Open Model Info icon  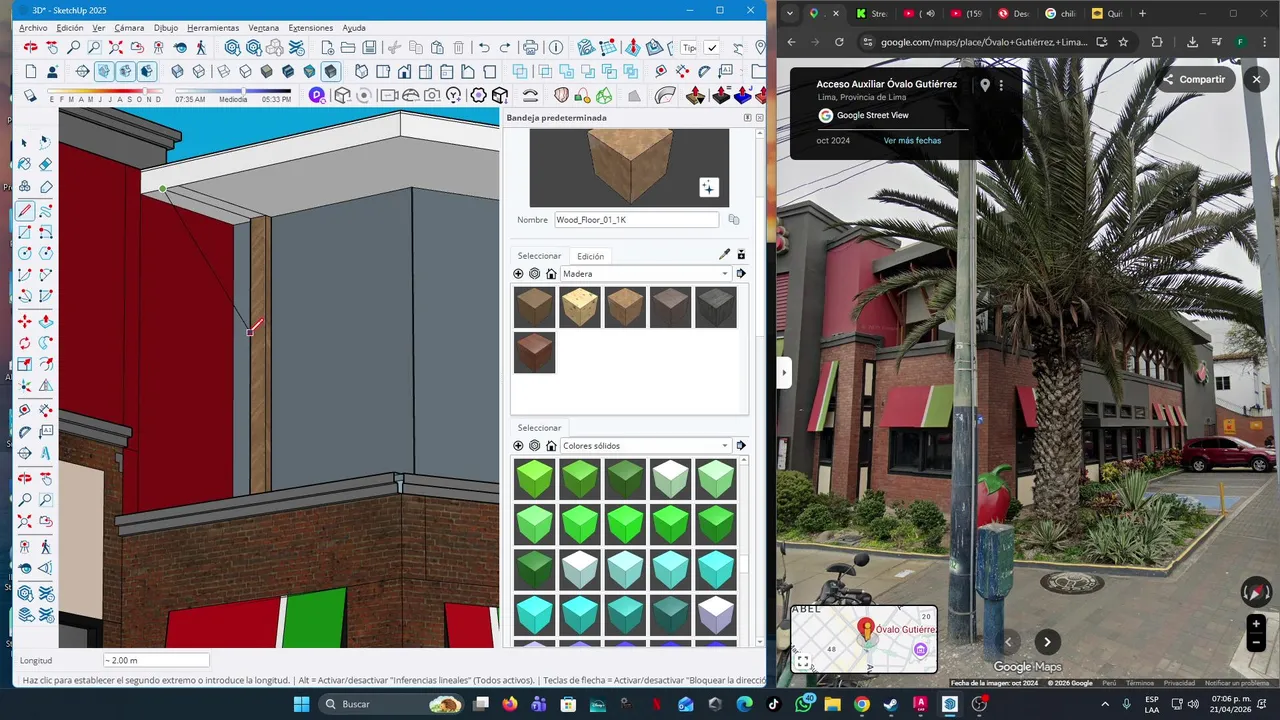click(x=556, y=47)
